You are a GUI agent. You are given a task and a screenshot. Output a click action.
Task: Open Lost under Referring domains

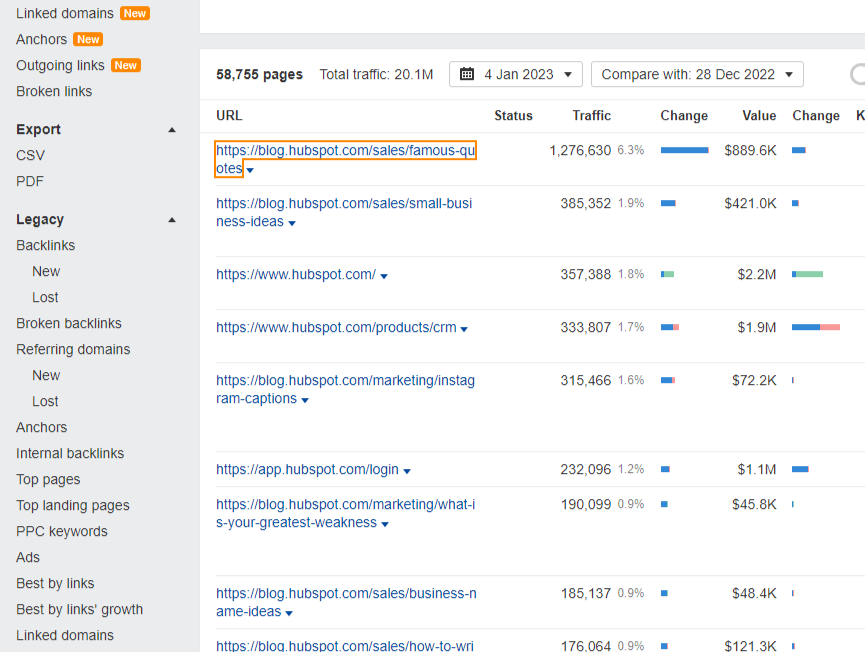pos(45,402)
